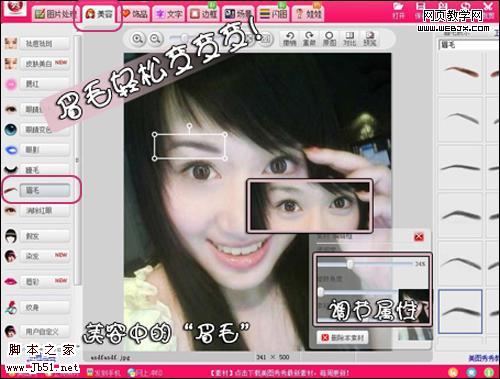Choose the third eyebrow thumbnail, flat dark line
The width and height of the screenshot is (500, 379).
pyautogui.click(x=460, y=167)
